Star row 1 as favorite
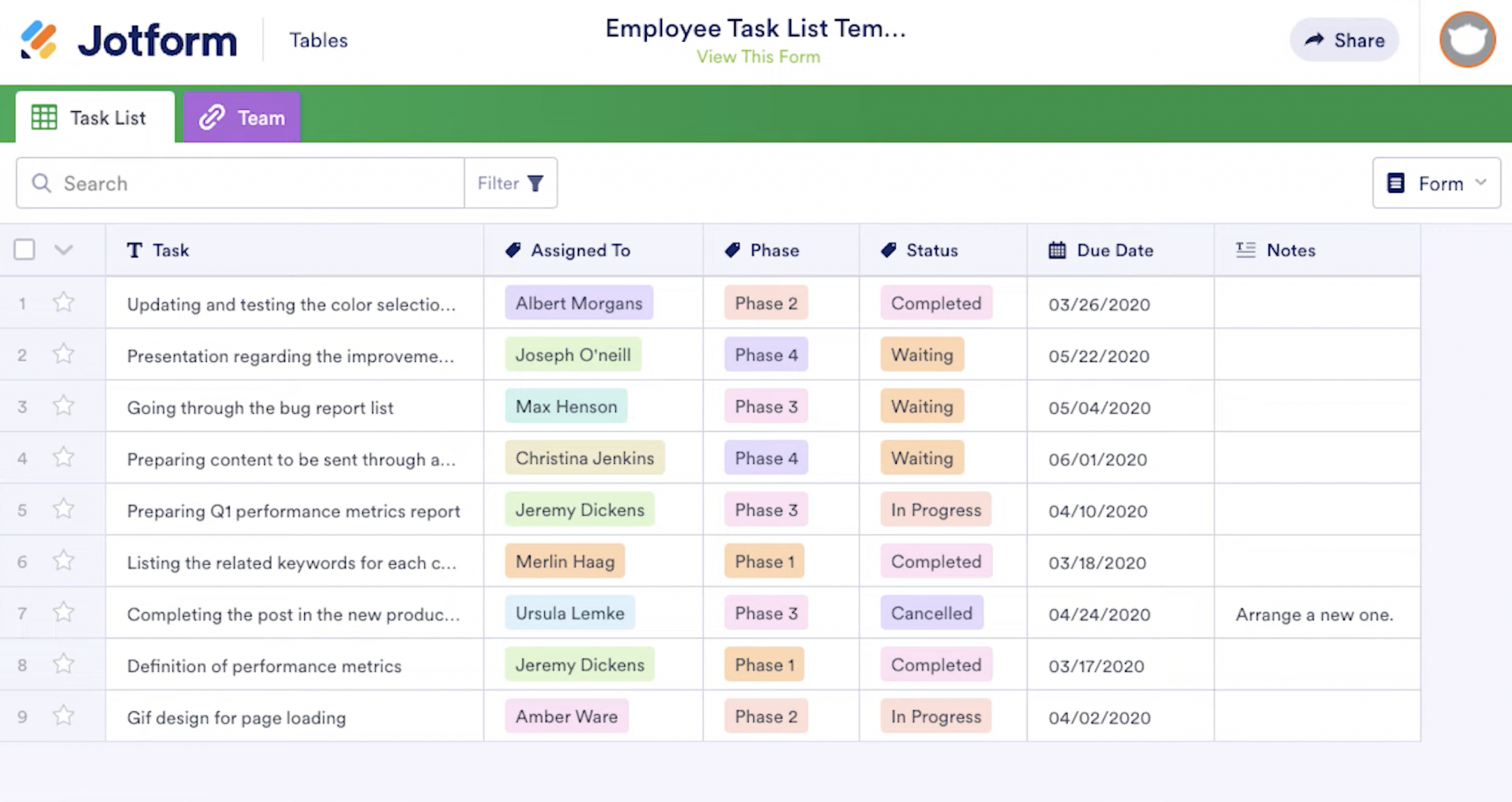 tap(64, 303)
